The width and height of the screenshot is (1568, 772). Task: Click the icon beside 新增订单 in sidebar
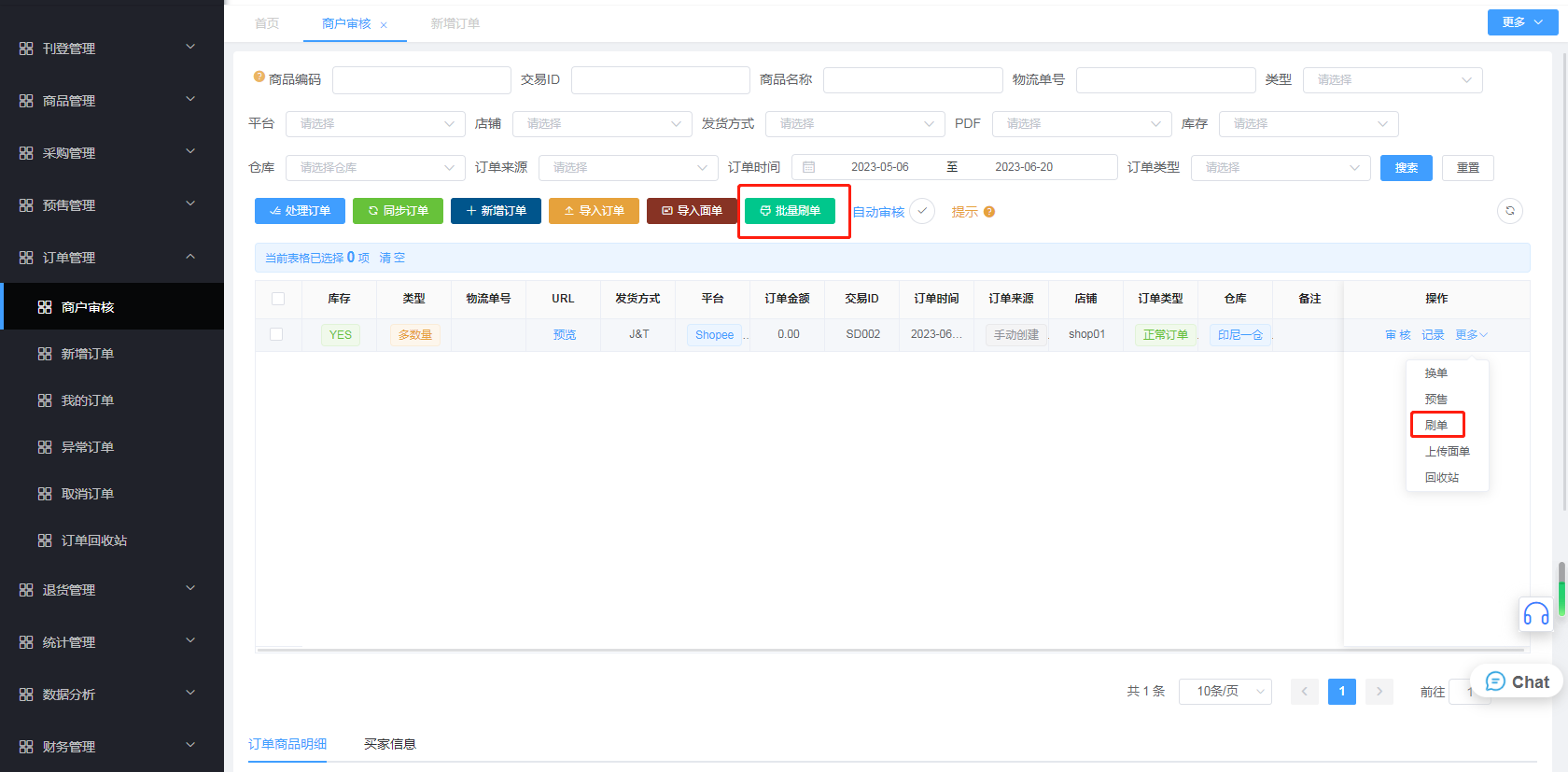45,354
